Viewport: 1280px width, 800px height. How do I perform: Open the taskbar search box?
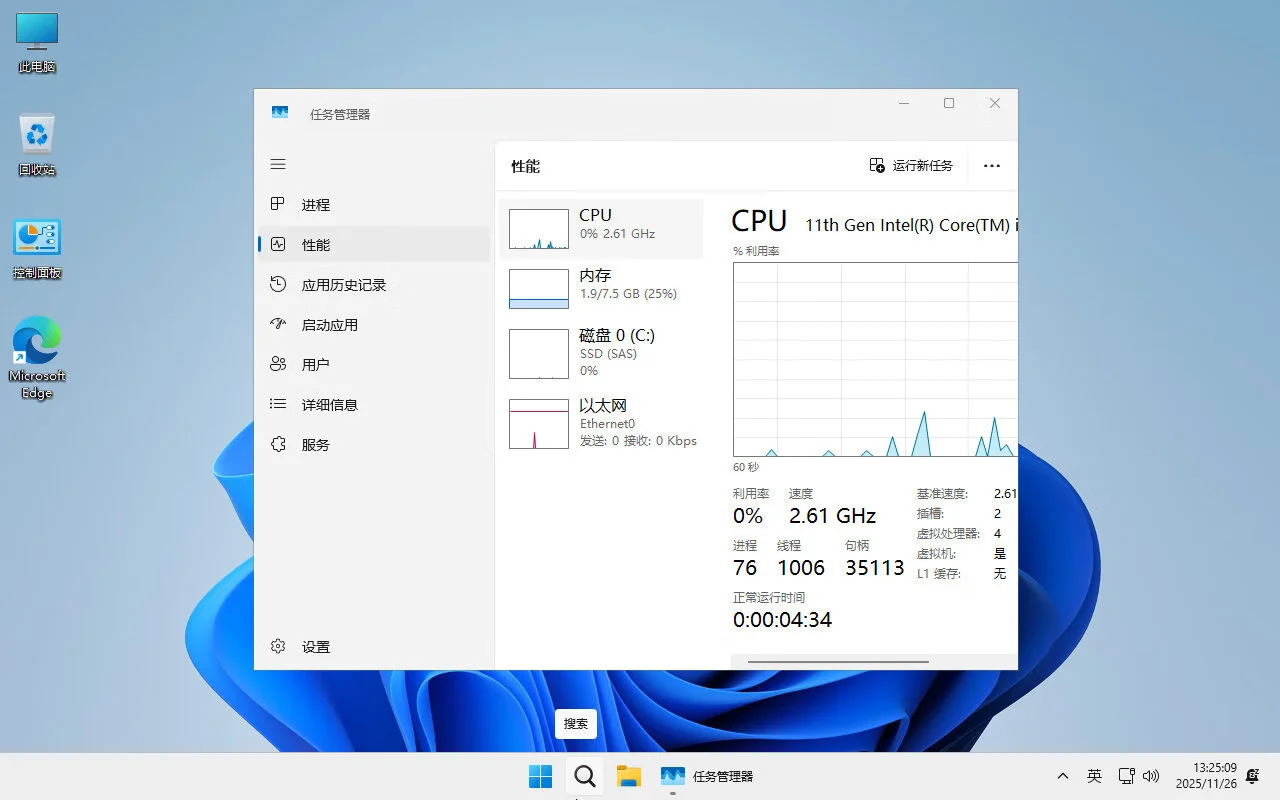pos(585,775)
